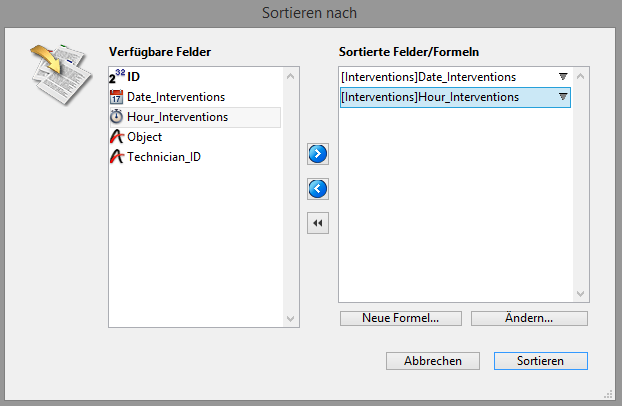Click the alpha text icon beside Object
The image size is (622, 406).
(117, 137)
